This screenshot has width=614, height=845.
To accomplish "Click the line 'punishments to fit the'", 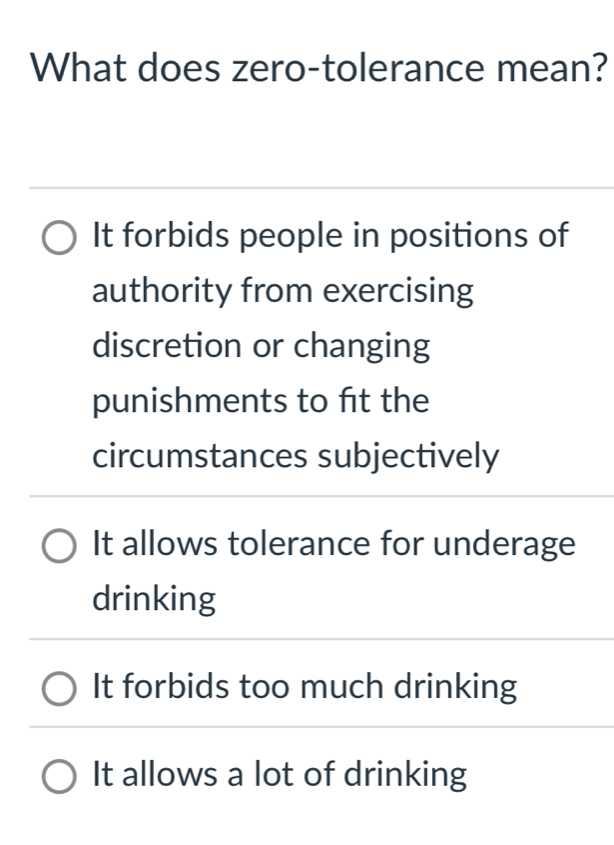I will pyautogui.click(x=260, y=402).
